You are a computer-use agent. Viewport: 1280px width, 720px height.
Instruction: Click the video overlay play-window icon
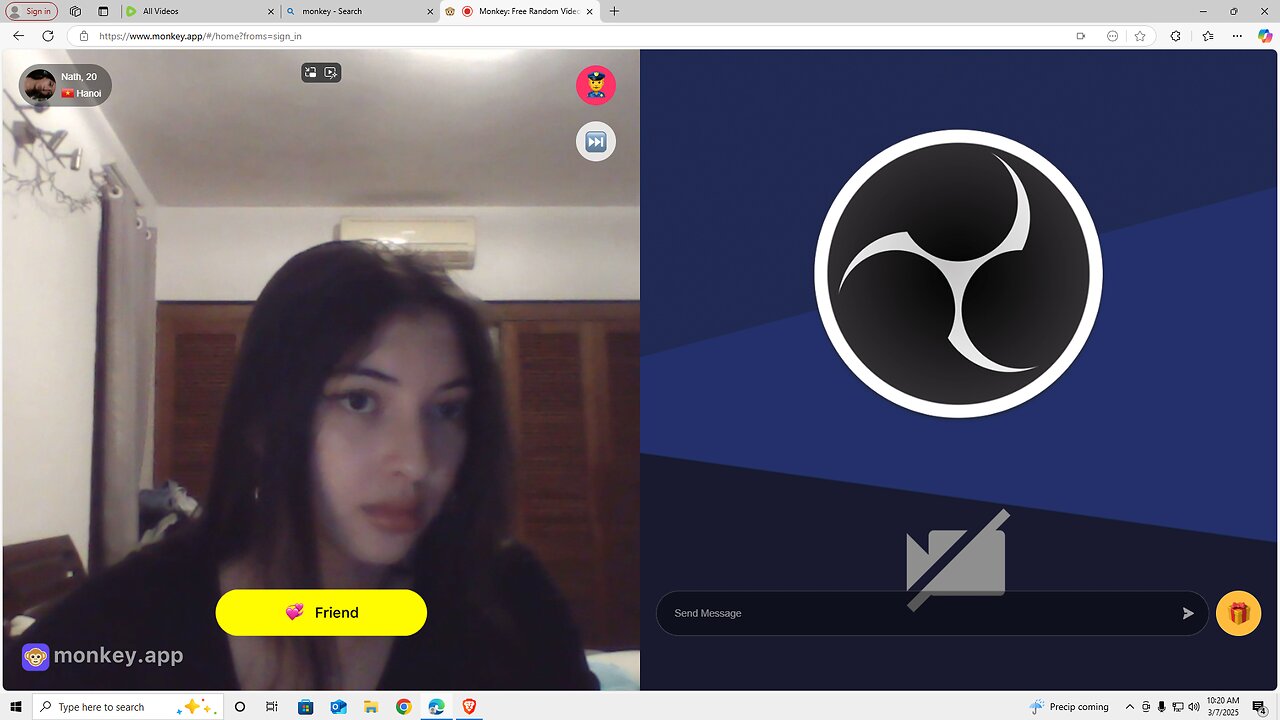click(x=332, y=72)
